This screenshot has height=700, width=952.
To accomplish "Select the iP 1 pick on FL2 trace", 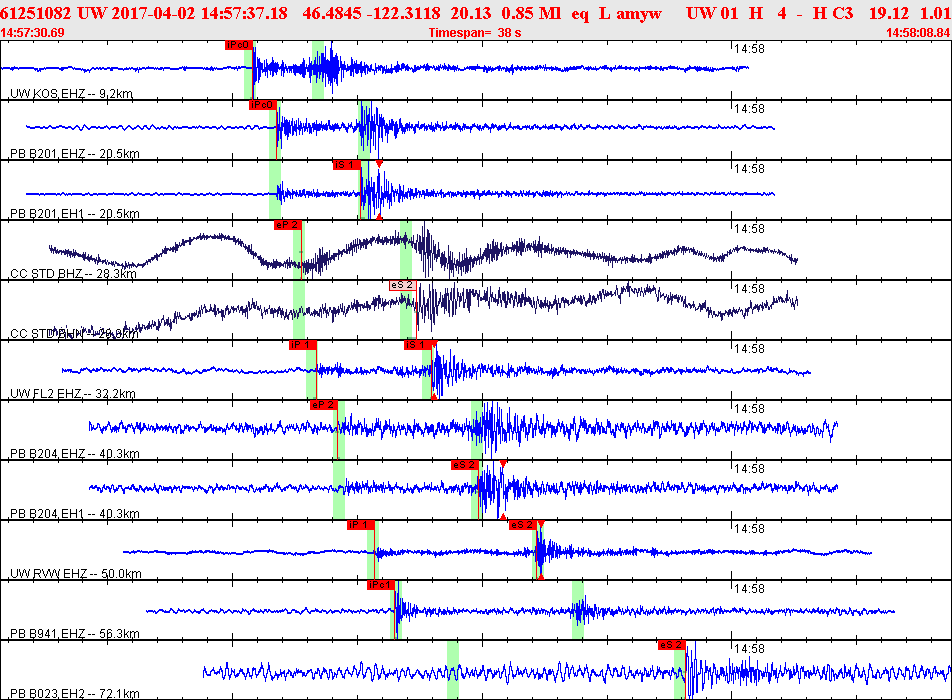I will pos(302,345).
